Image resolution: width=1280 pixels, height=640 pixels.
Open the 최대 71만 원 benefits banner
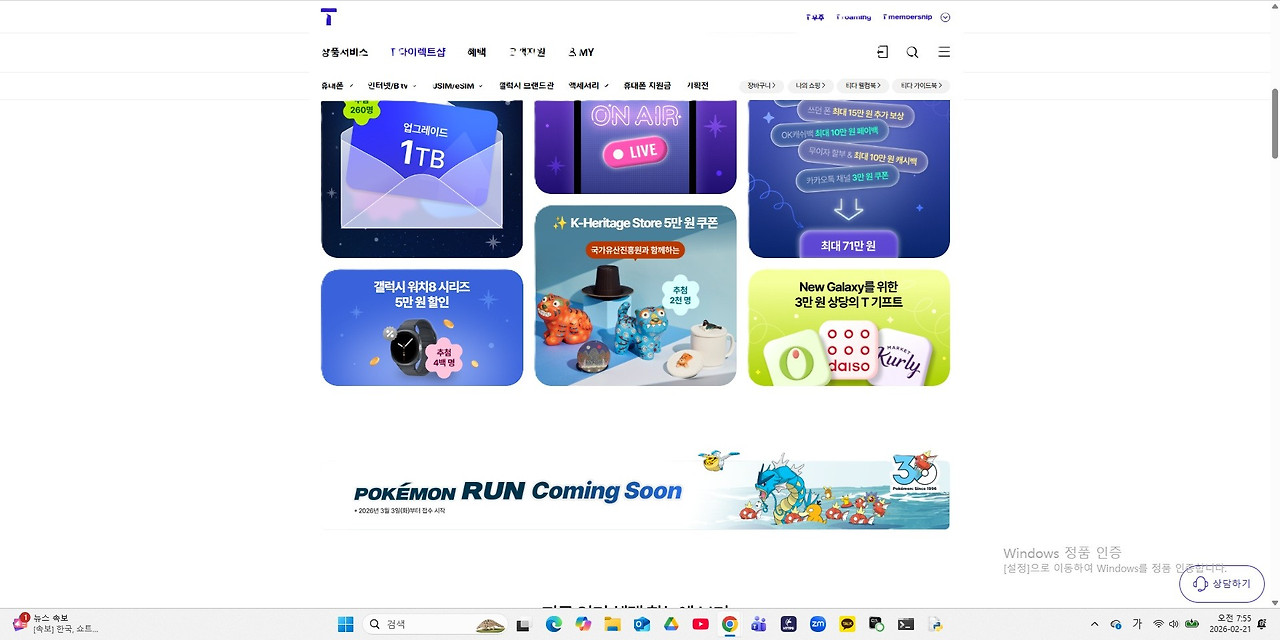849,178
